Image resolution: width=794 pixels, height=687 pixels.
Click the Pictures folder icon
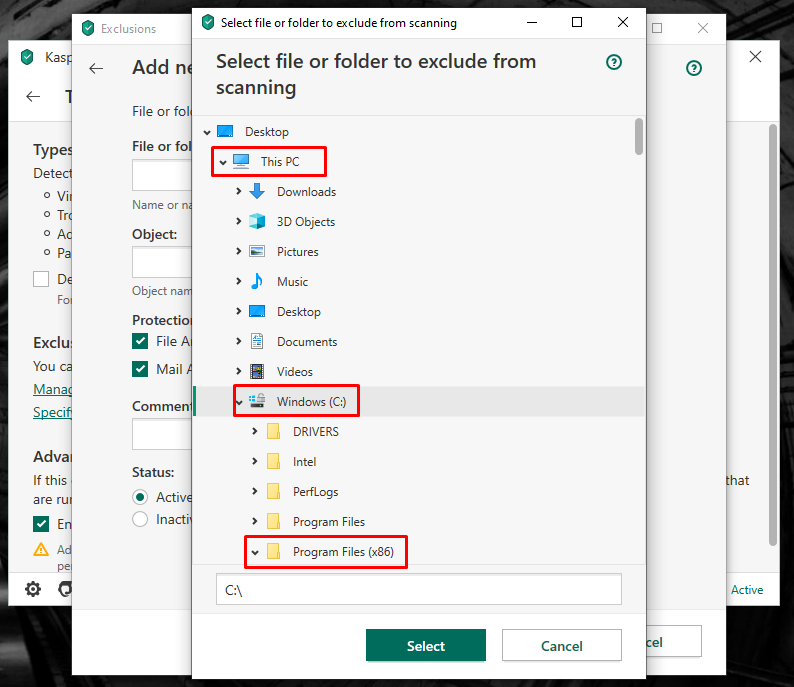coord(257,251)
